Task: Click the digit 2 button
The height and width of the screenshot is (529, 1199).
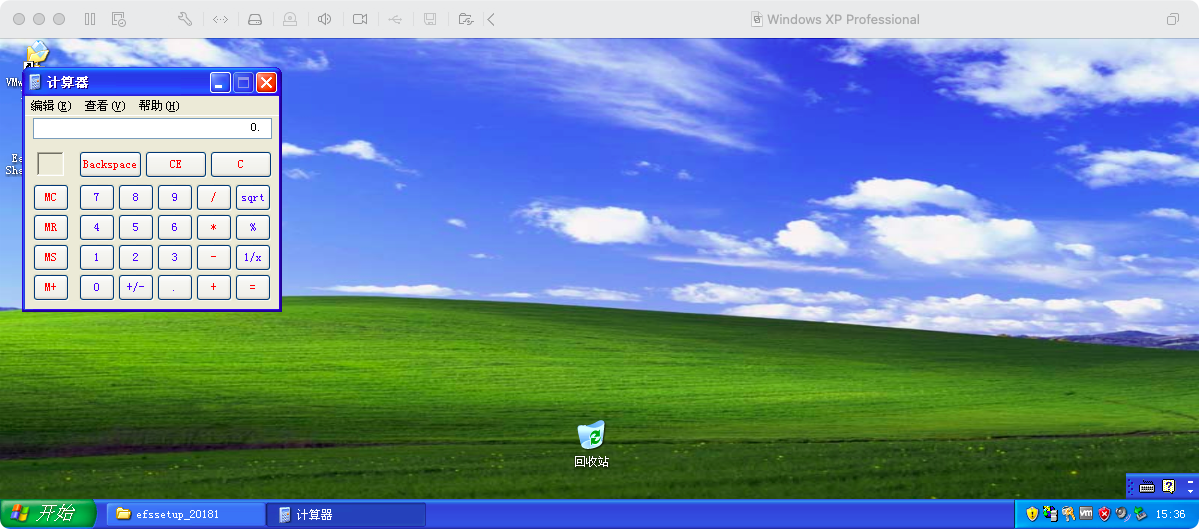Action: (136, 258)
